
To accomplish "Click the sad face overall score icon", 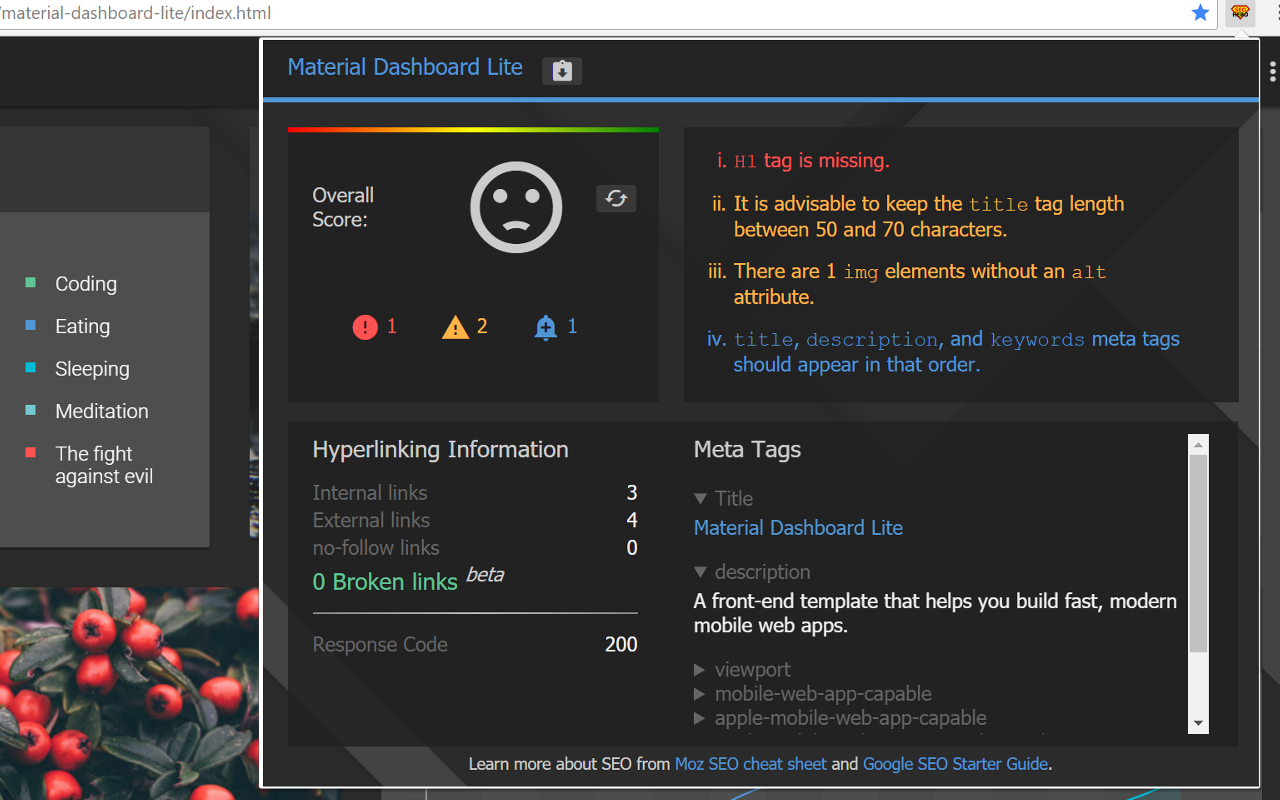I will pyautogui.click(x=516, y=207).
